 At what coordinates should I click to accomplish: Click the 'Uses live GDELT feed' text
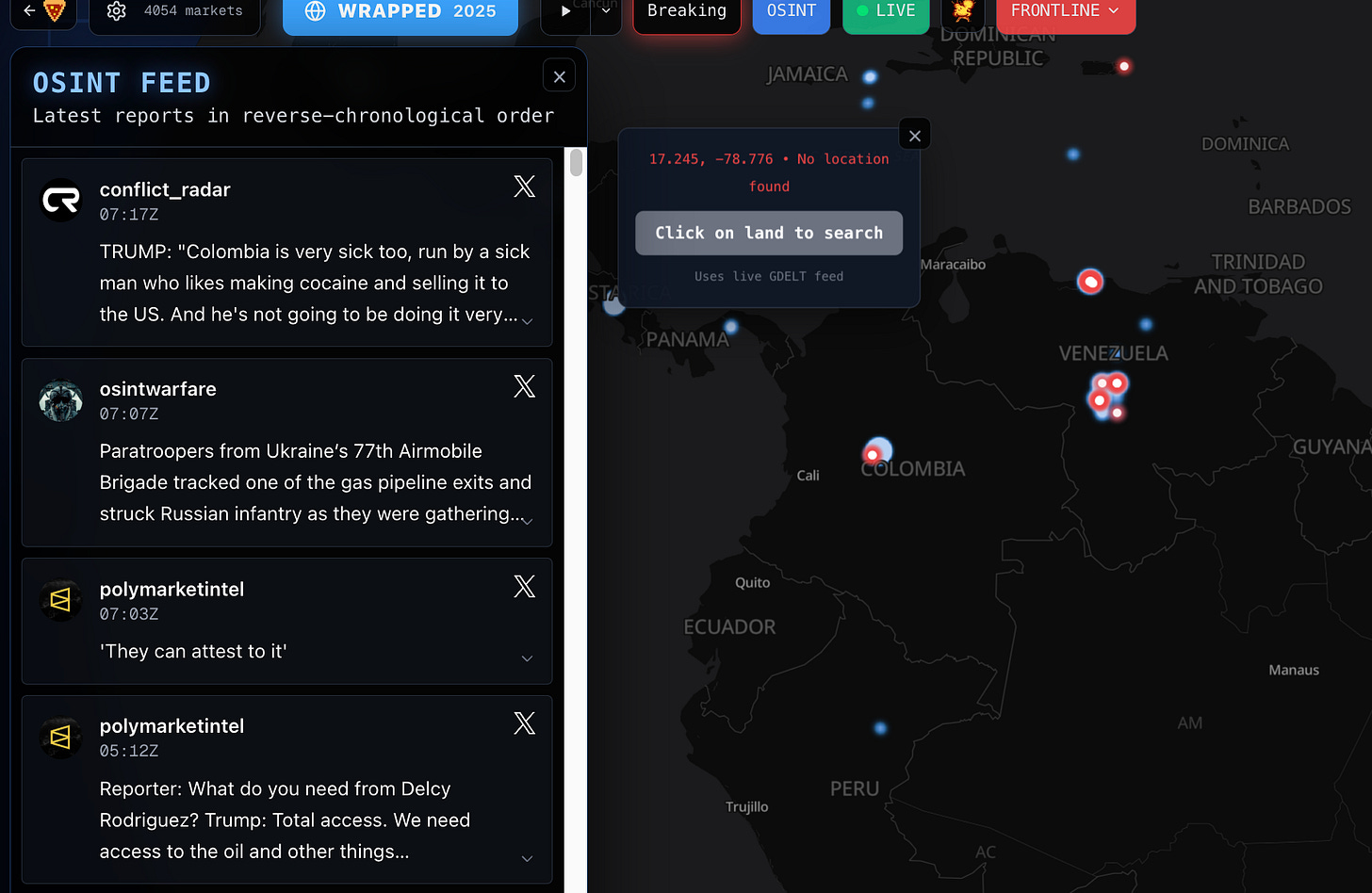pos(769,276)
